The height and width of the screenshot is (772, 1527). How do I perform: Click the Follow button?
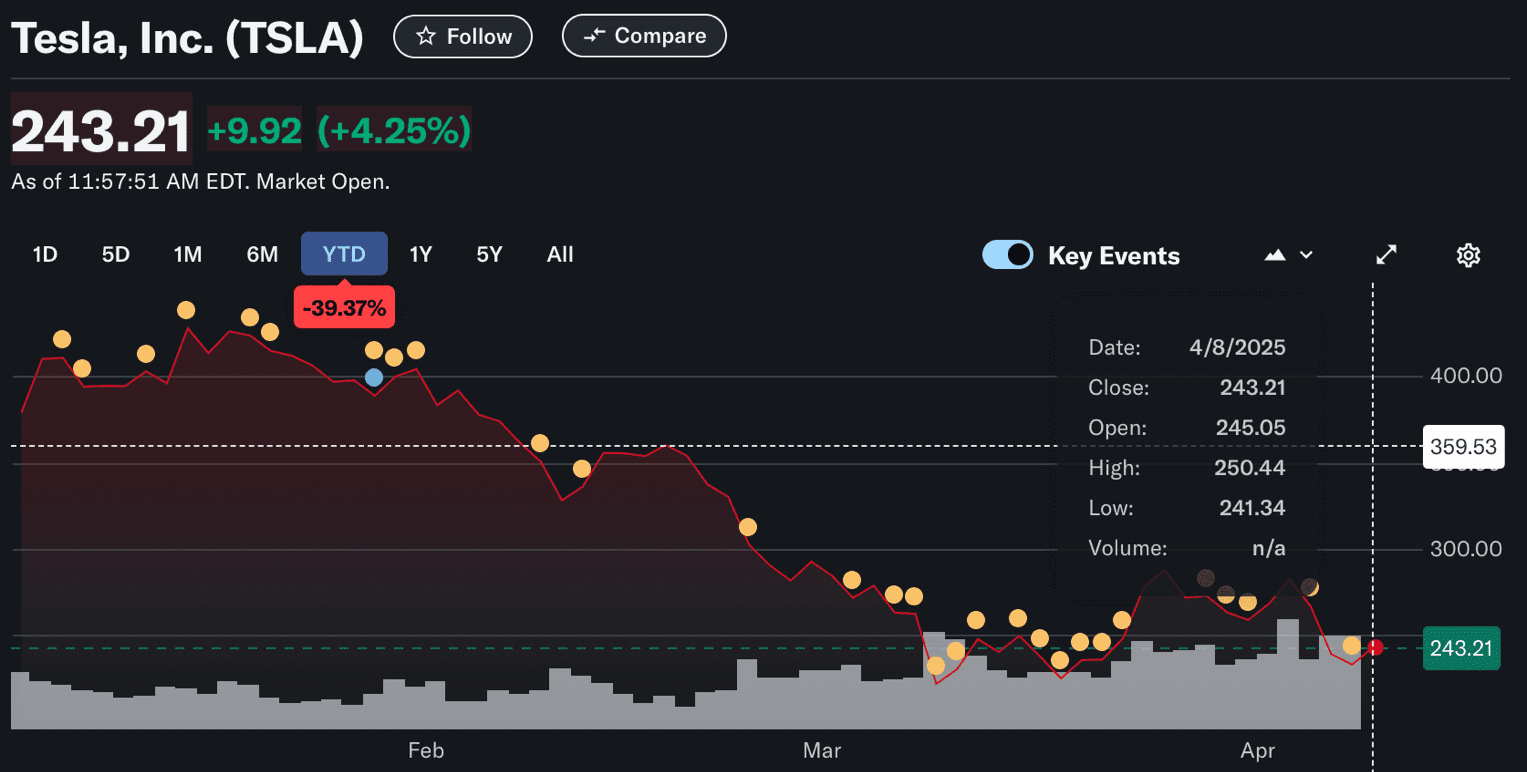[463, 37]
